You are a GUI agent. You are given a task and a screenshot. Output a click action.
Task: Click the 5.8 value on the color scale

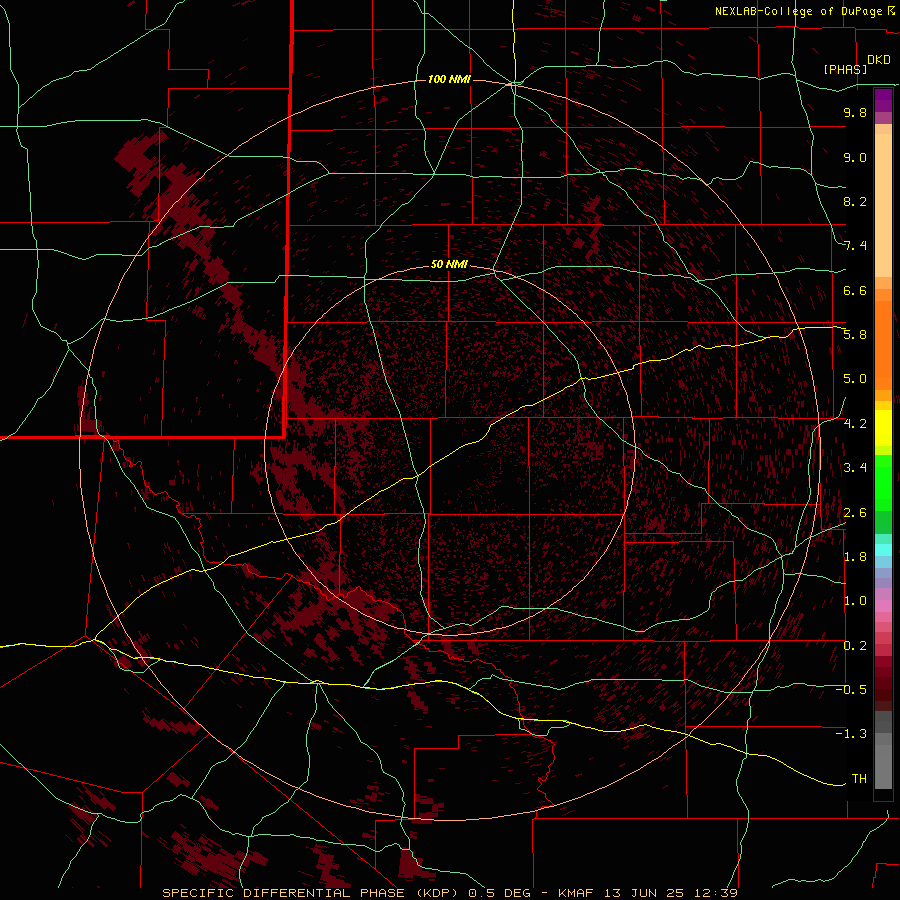[x=855, y=335]
